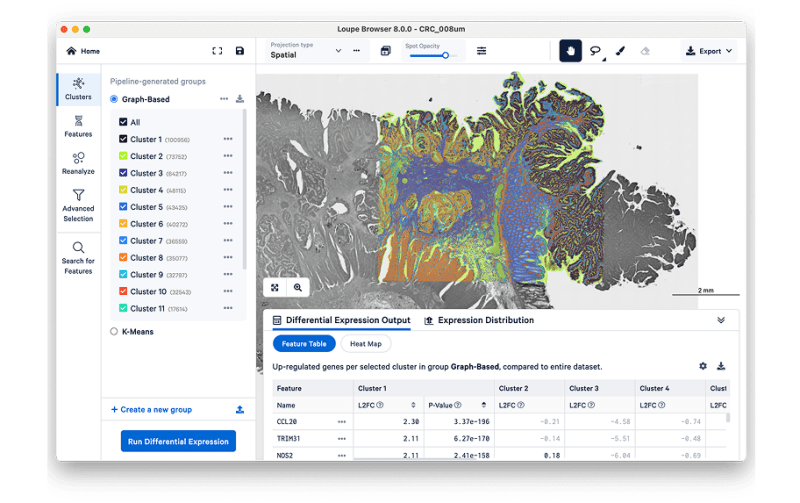Open the Projection type Spatial dropdown
Viewport: 800px width, 503px height.
pyautogui.click(x=305, y=51)
